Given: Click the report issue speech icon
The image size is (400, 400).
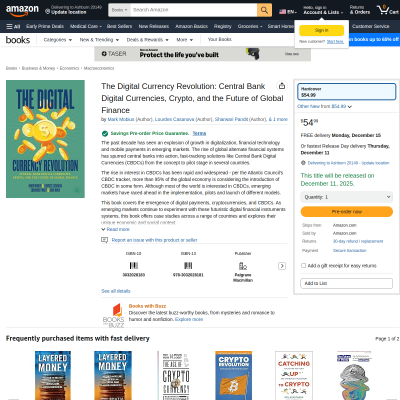Looking at the screenshot, I should click(x=104, y=240).
